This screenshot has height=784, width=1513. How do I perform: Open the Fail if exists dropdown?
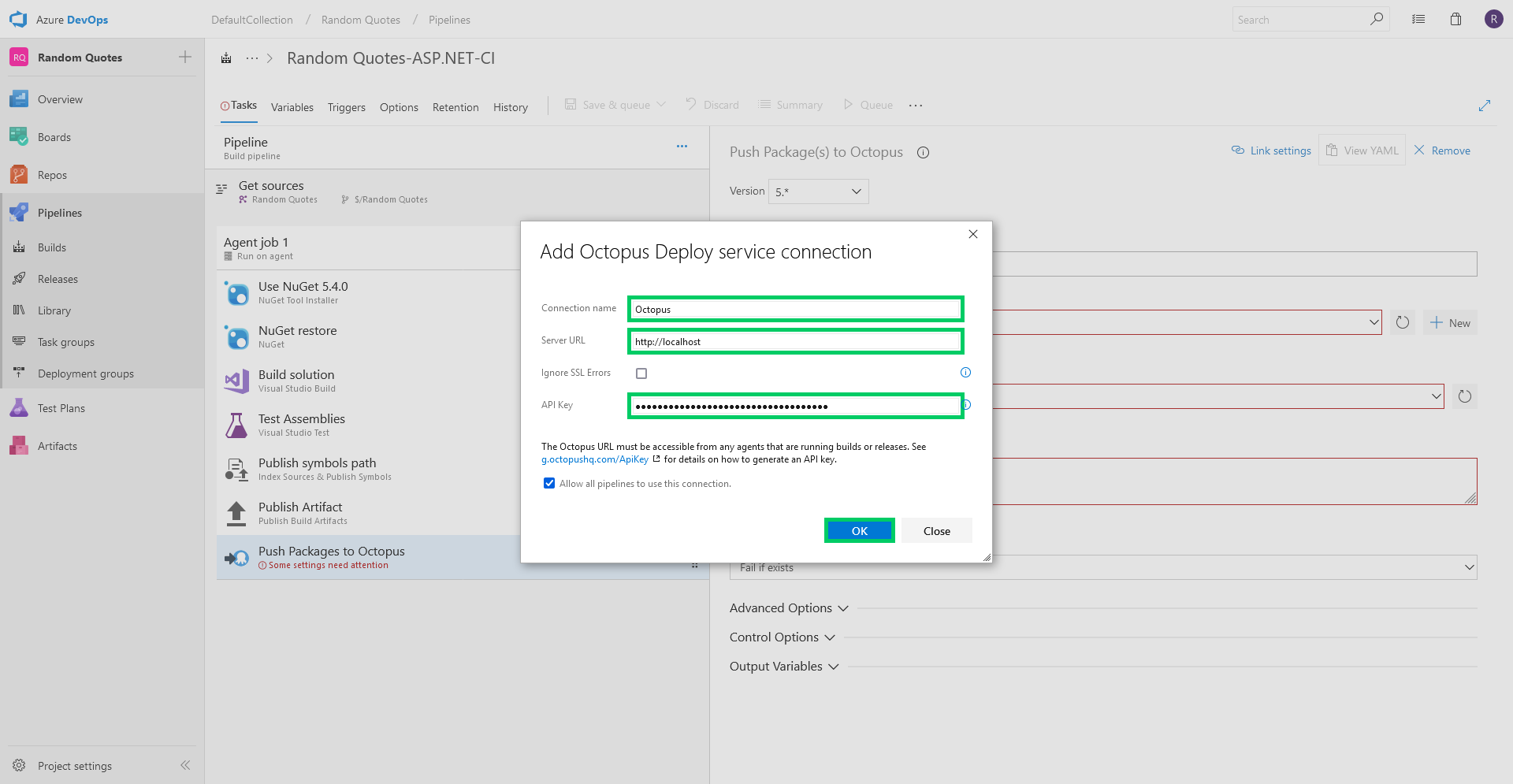1103,567
